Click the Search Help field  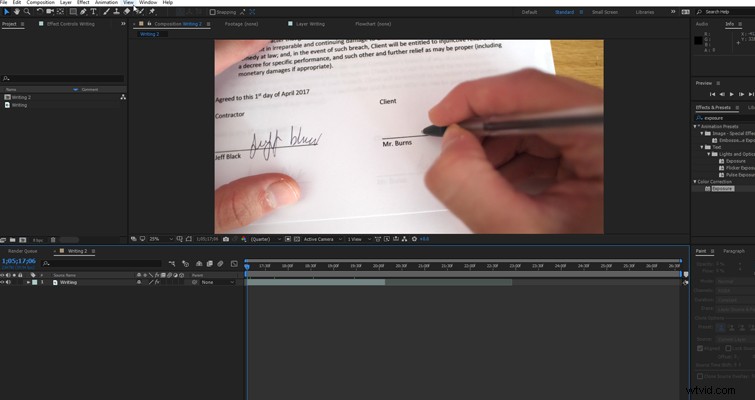pyautogui.click(x=727, y=12)
